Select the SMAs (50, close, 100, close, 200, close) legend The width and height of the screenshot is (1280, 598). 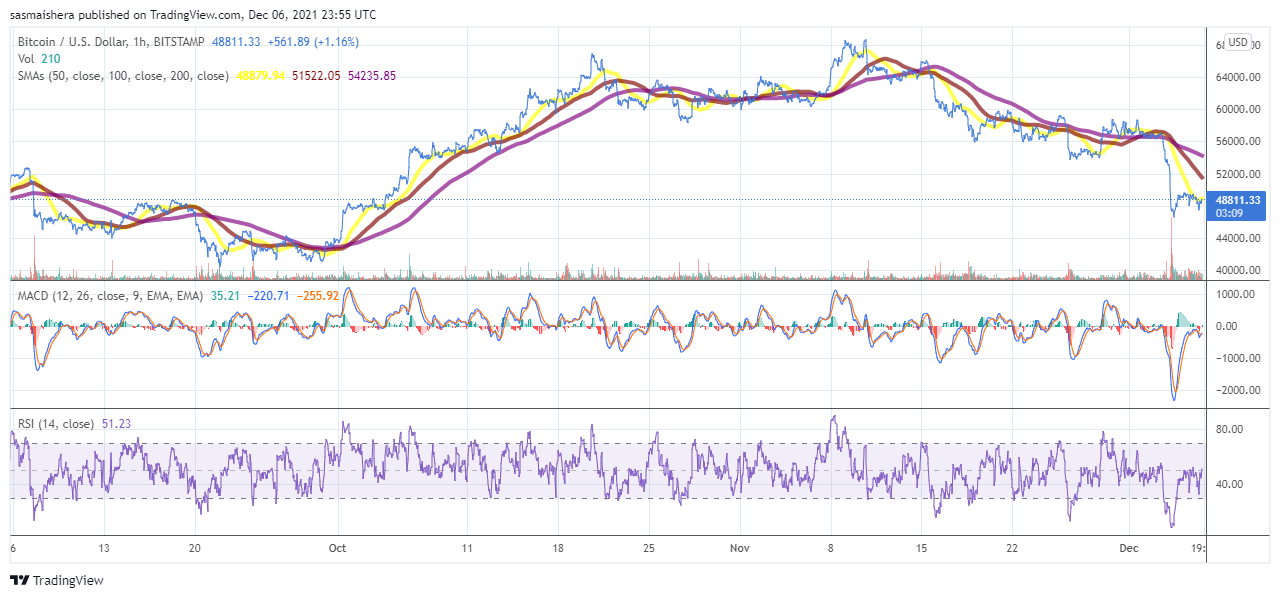(x=124, y=76)
